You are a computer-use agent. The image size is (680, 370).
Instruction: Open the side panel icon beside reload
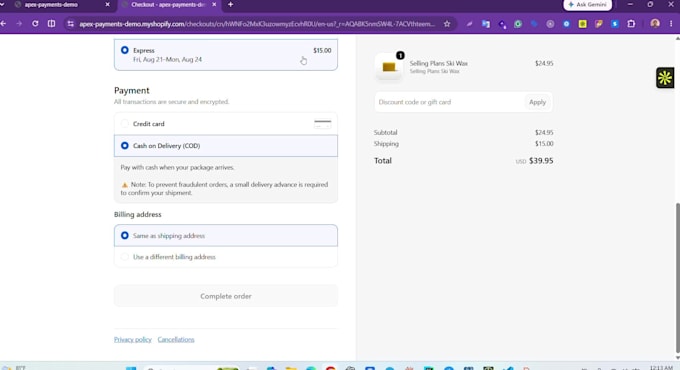point(51,24)
